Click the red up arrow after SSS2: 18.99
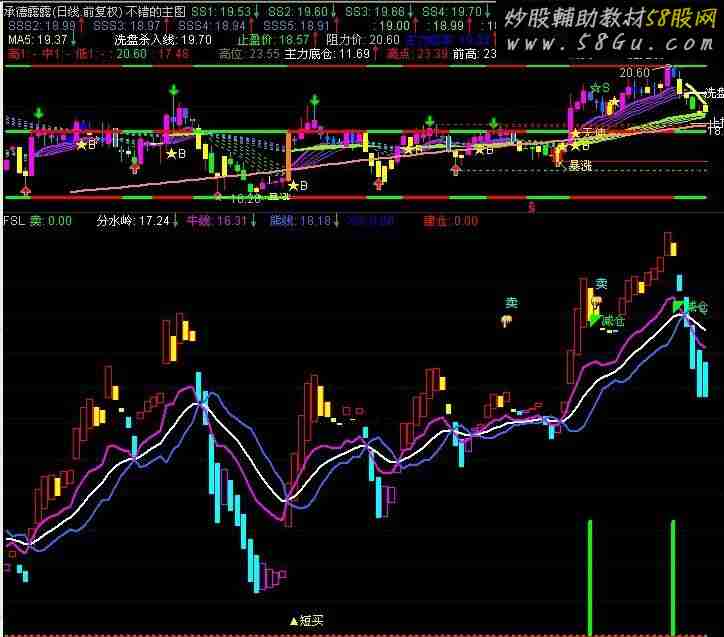Image resolution: width=724 pixels, height=637 pixels. pos(82,25)
